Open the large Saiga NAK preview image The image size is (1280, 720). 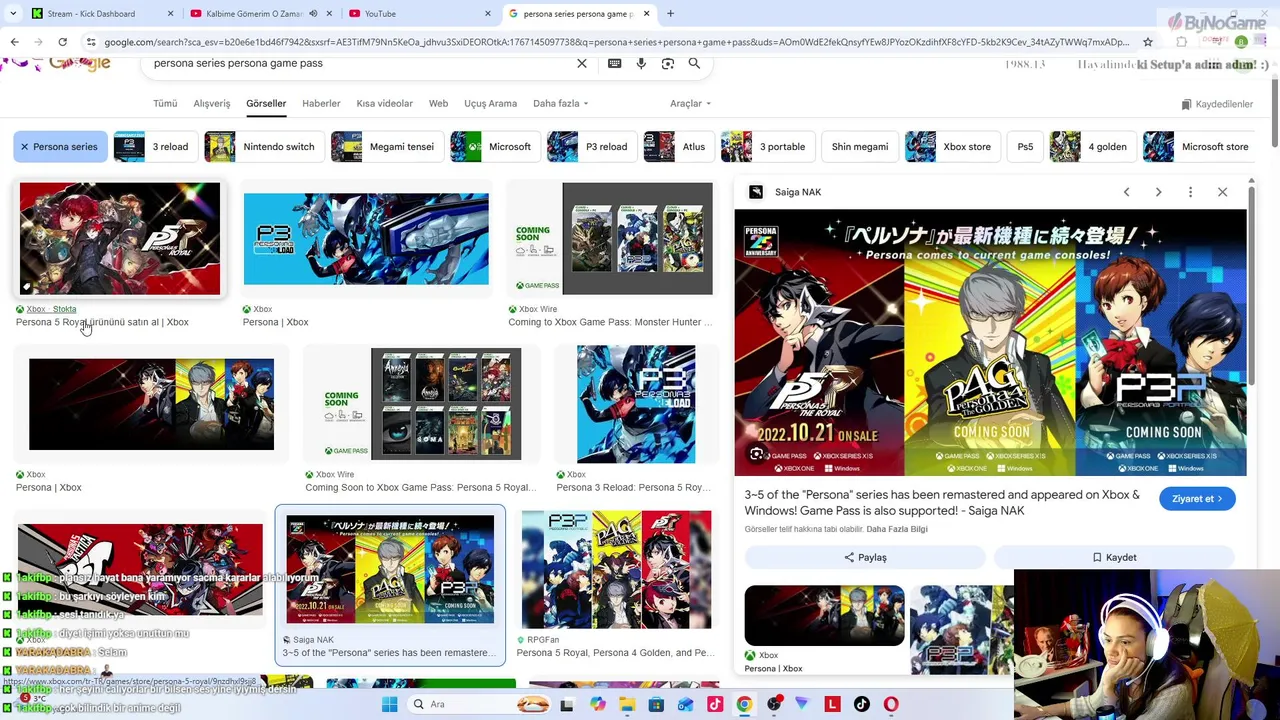991,343
